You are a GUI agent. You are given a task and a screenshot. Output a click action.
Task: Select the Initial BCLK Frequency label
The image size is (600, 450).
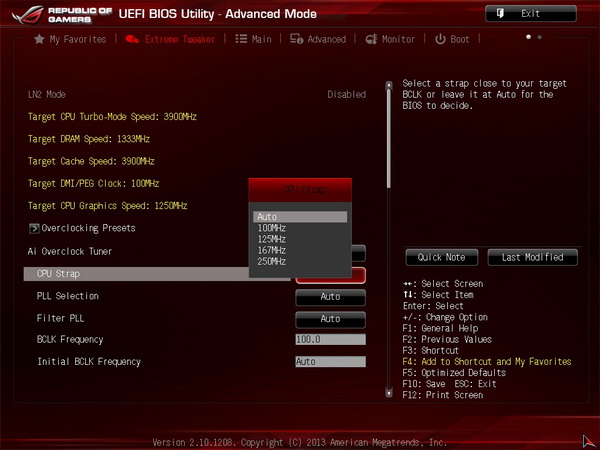coord(89,362)
